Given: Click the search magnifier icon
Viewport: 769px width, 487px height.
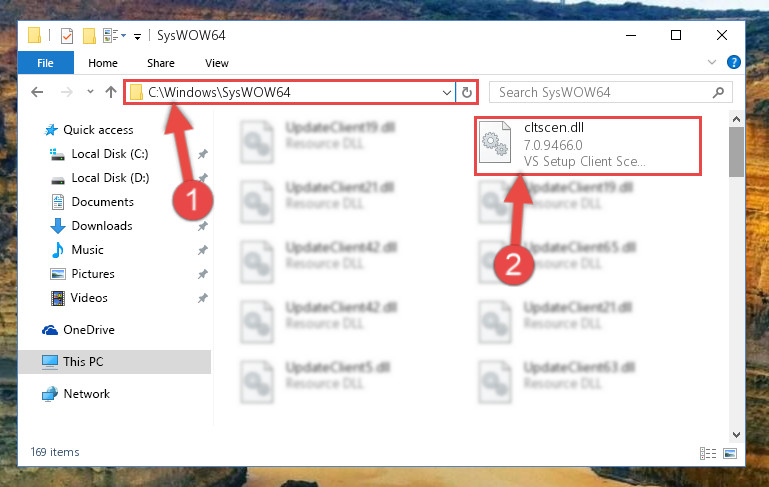Looking at the screenshot, I should click(718, 92).
